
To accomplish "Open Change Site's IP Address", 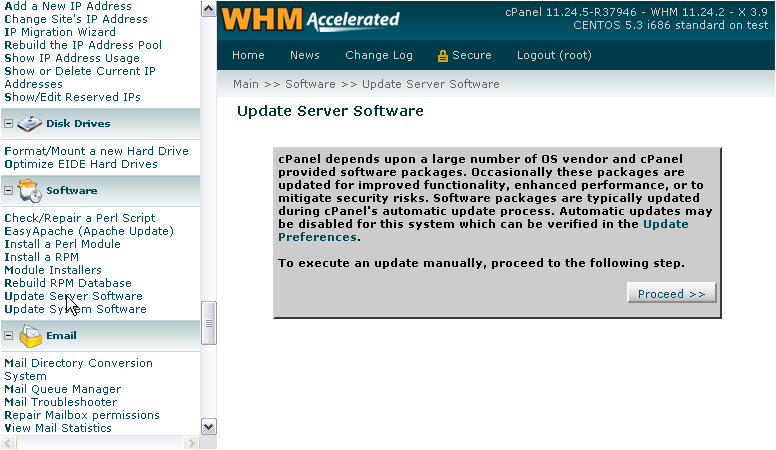I will pyautogui.click(x=76, y=19).
